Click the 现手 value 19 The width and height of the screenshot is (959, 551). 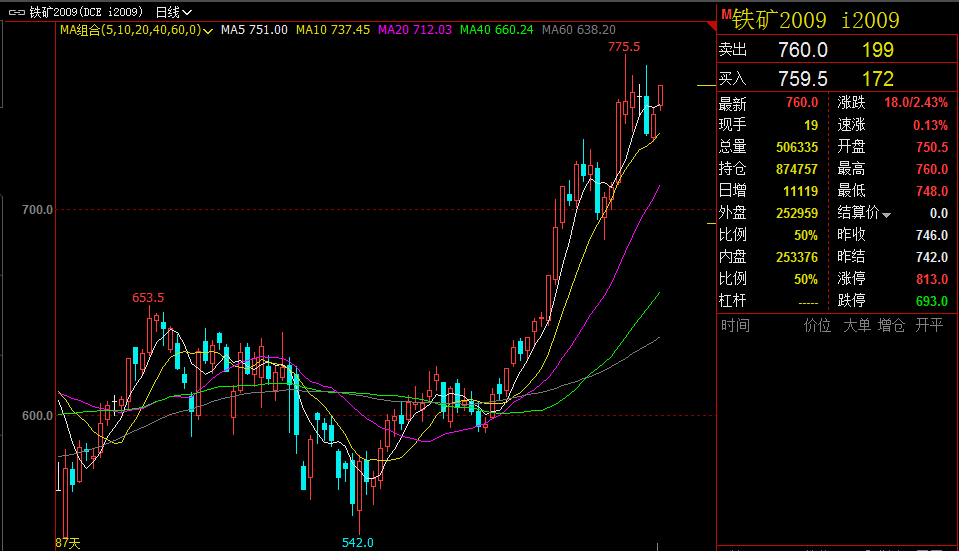(x=810, y=125)
